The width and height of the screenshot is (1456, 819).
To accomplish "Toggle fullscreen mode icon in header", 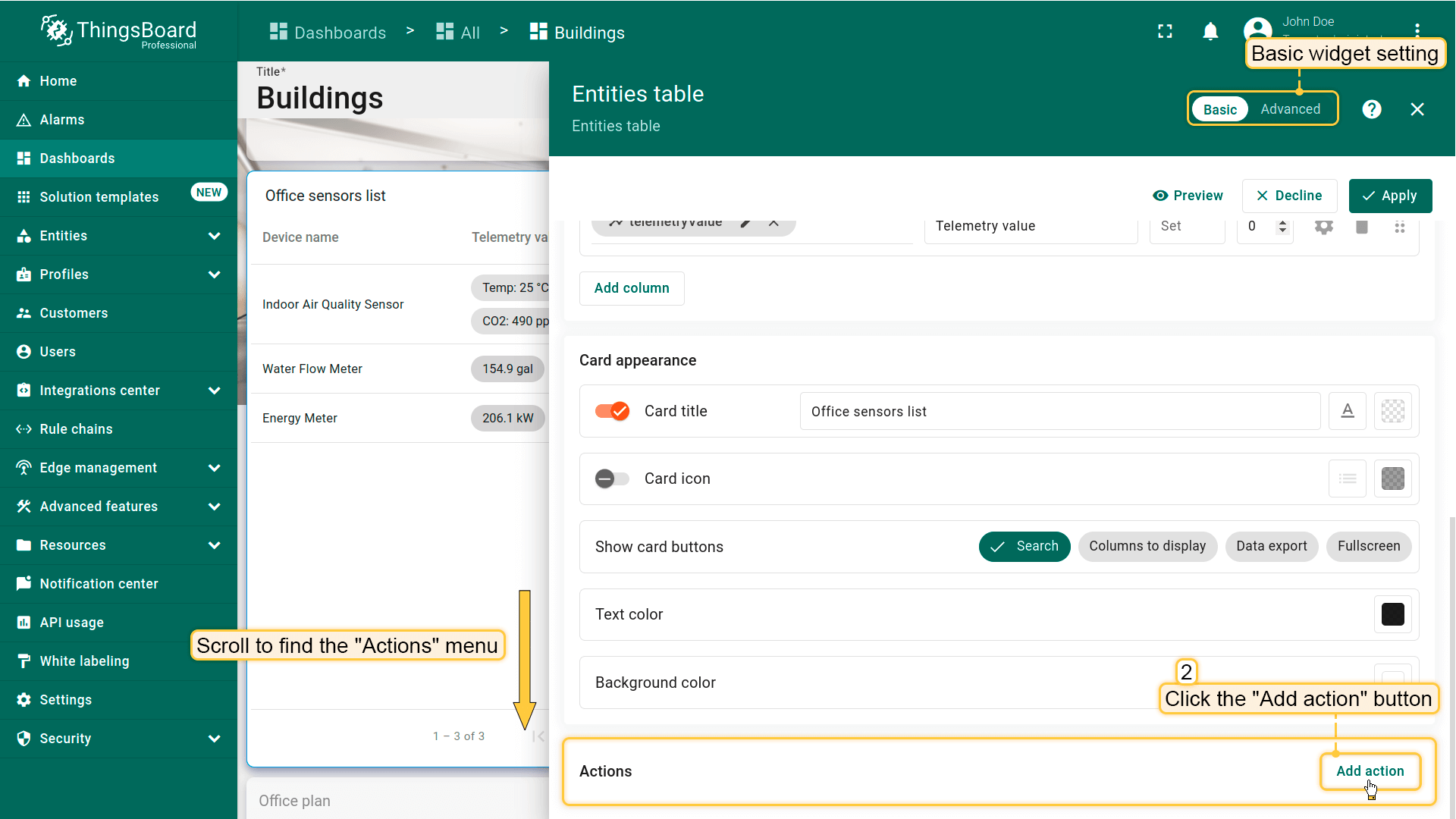I will tap(1165, 32).
